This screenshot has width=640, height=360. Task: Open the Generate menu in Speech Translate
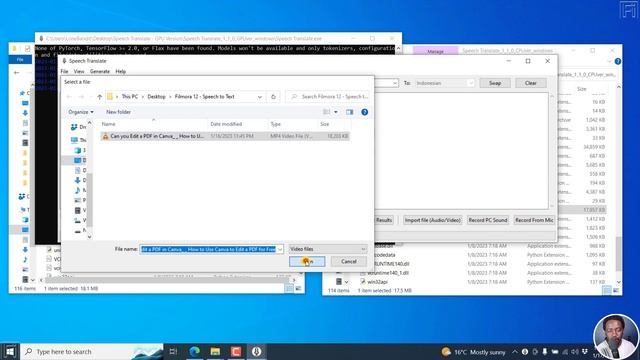point(100,71)
